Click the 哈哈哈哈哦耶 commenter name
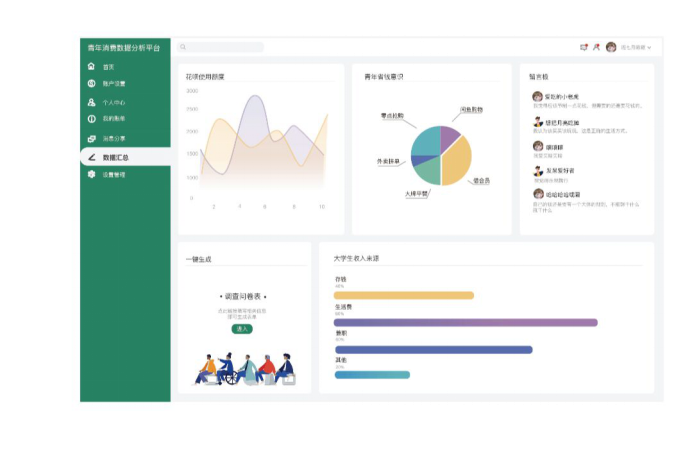Viewport: 692px width, 474px height. click(563, 194)
